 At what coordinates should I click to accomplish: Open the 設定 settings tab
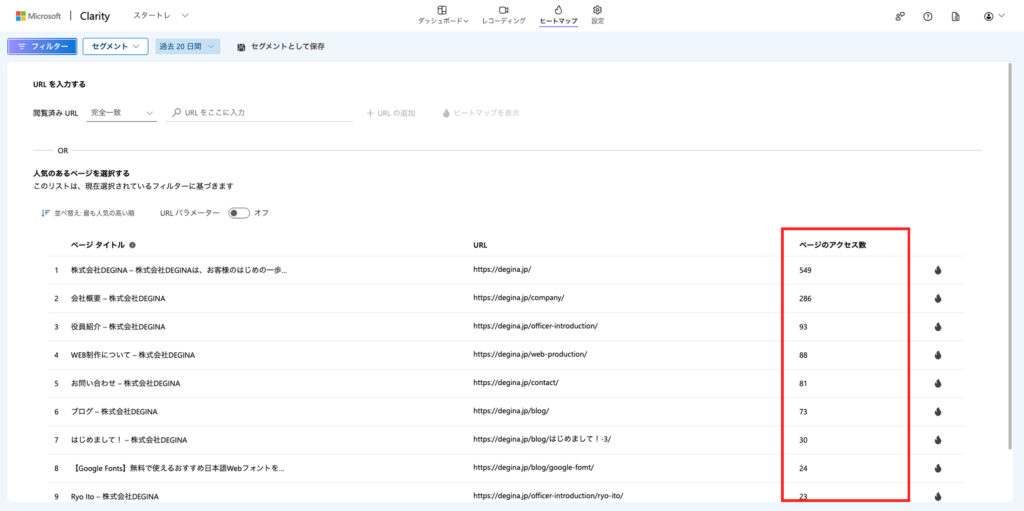point(597,14)
